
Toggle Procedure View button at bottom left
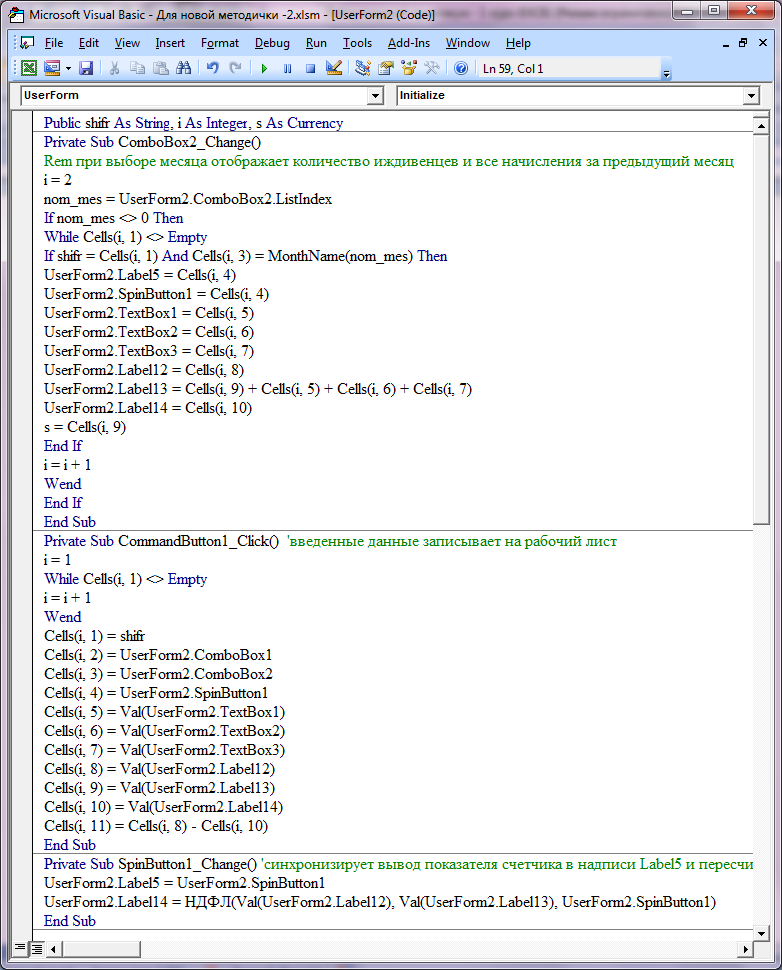(x=20, y=948)
